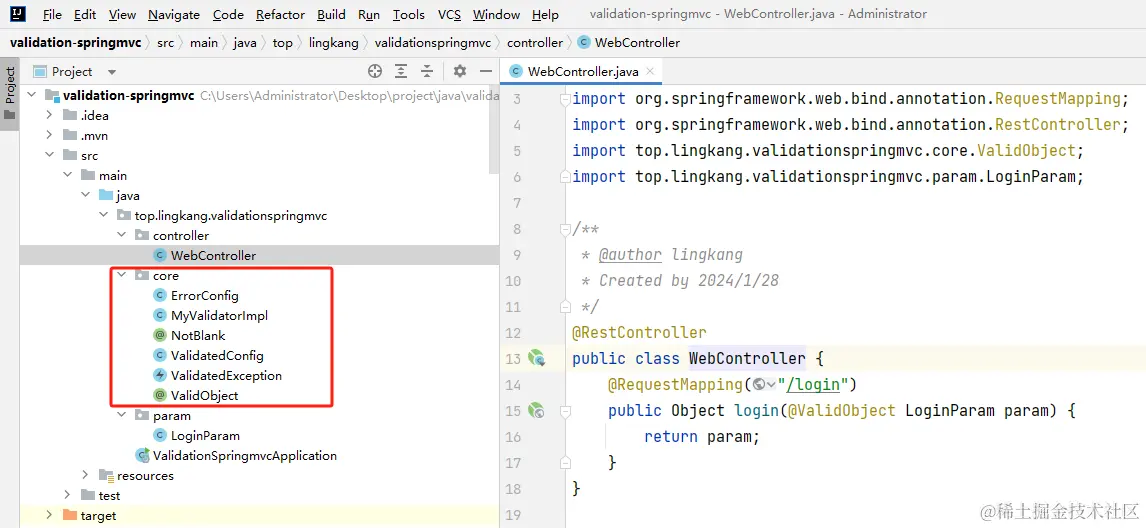
Task: Expand the target folder
Action: (x=49, y=516)
